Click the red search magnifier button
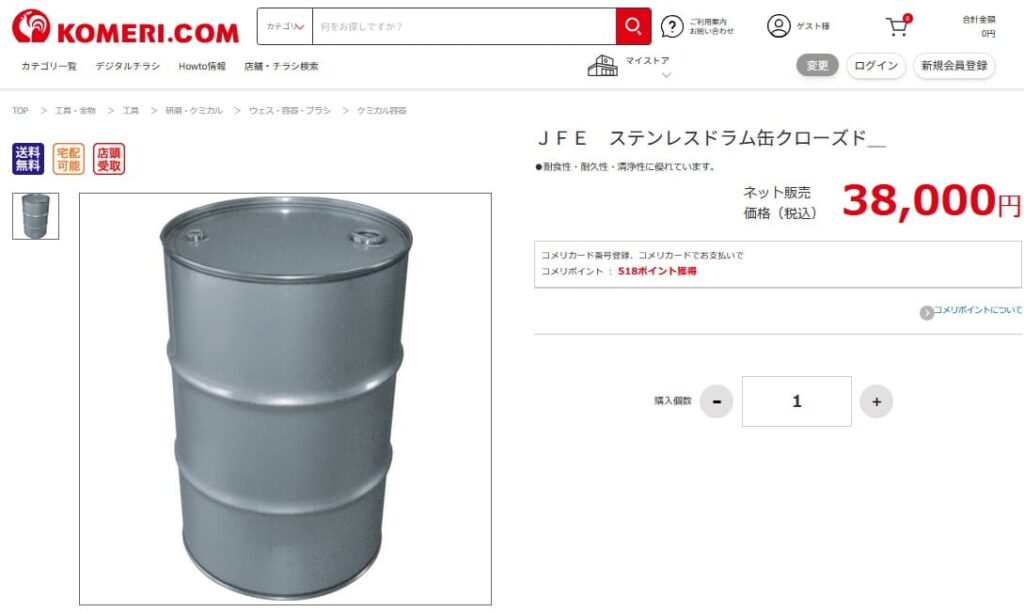 [633, 26]
